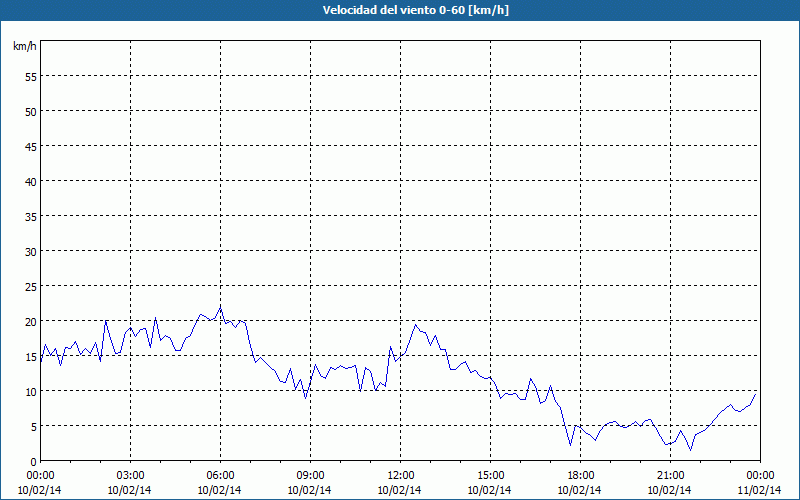Click the "06:00" x-axis time label
Viewport: 800px width, 500px height.
220,476
